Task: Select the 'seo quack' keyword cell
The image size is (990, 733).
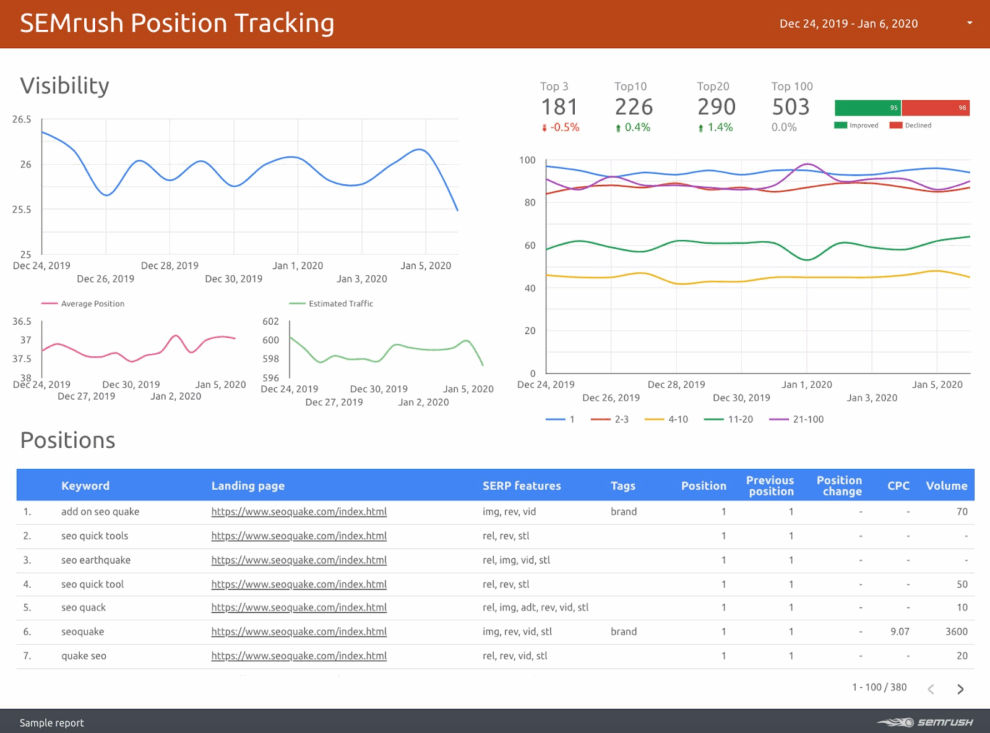Action: 83,607
